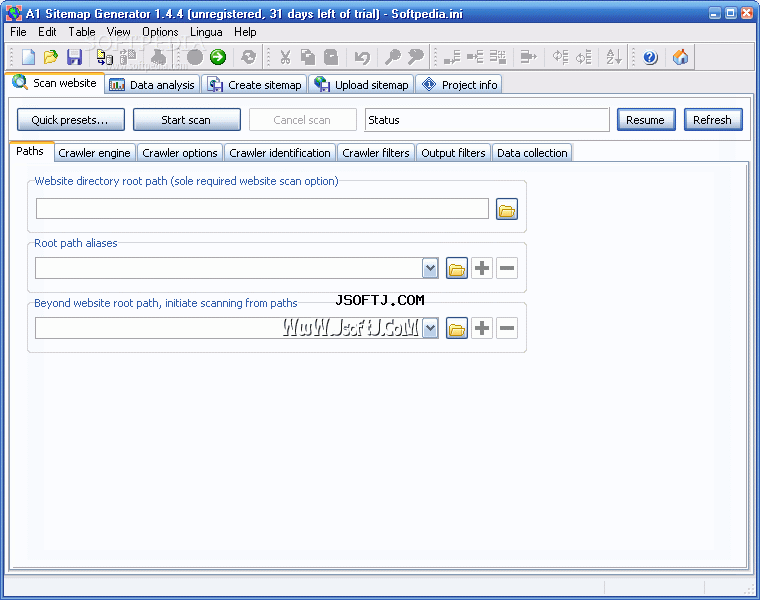The width and height of the screenshot is (760, 600).
Task: Click the greyed refresh arrows toolbar icon
Action: coord(249,57)
